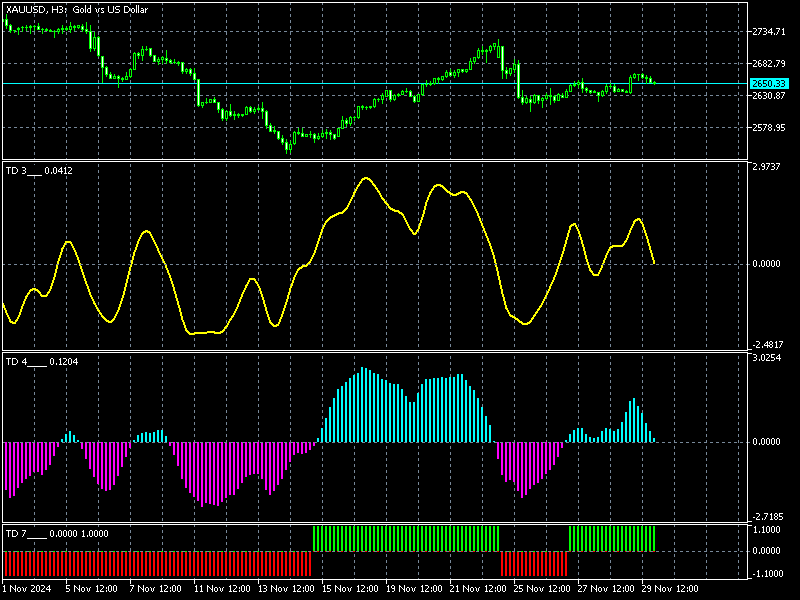800x600 pixels.
Task: Click the highest peak of the yellow TD 3 line
Action: [x=366, y=178]
